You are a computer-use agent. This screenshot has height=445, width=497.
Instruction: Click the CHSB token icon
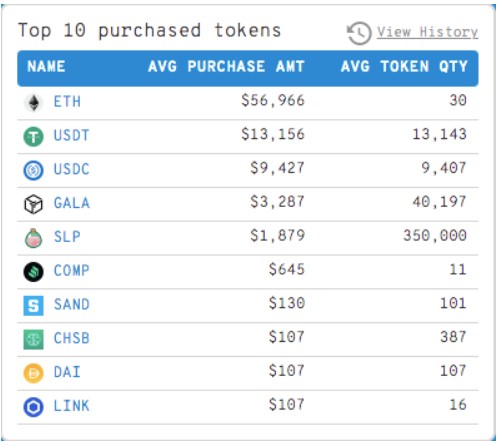[33, 339]
